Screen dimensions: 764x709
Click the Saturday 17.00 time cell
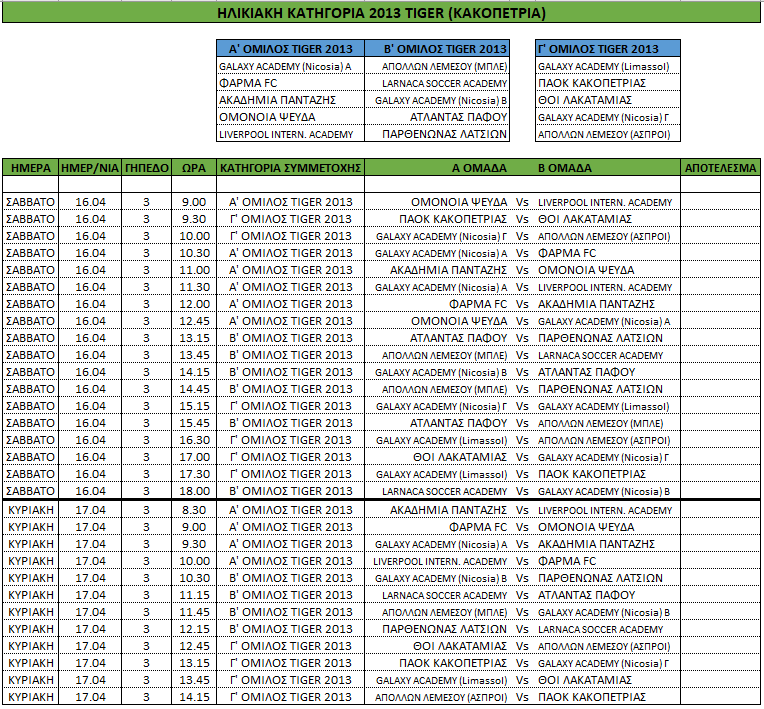194,457
